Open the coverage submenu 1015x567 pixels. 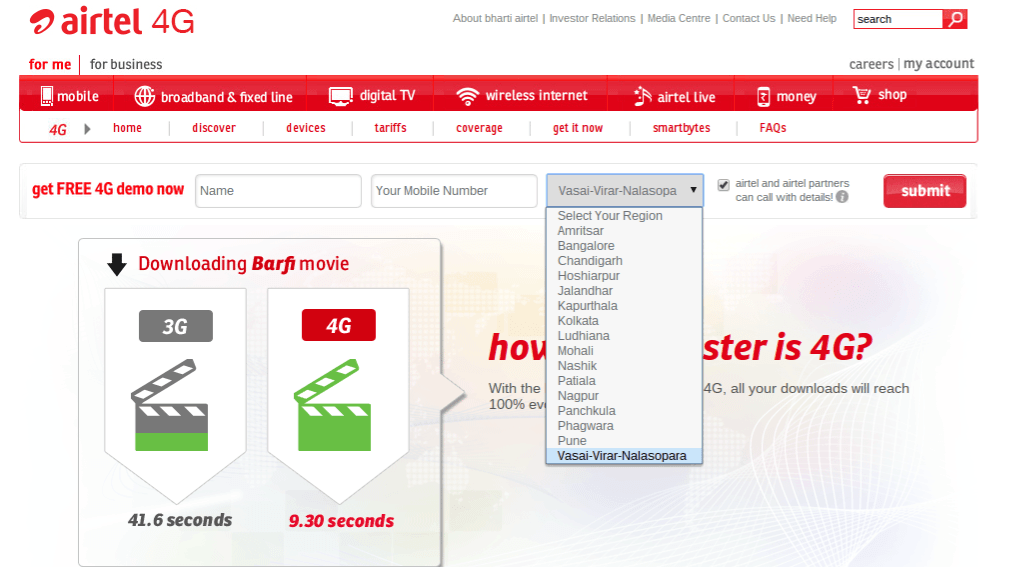pos(479,128)
